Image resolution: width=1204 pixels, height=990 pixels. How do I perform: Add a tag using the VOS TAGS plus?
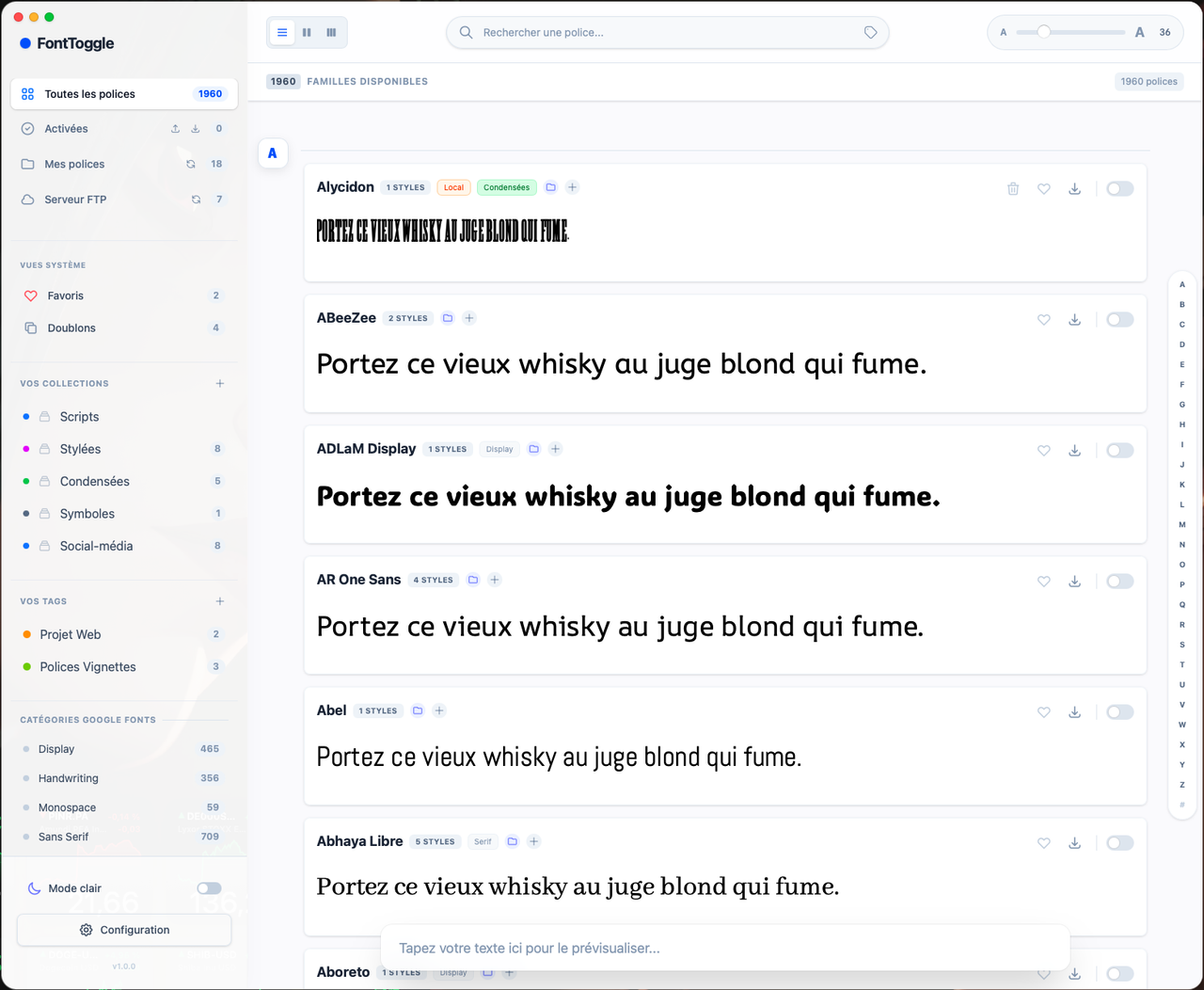coord(219,600)
